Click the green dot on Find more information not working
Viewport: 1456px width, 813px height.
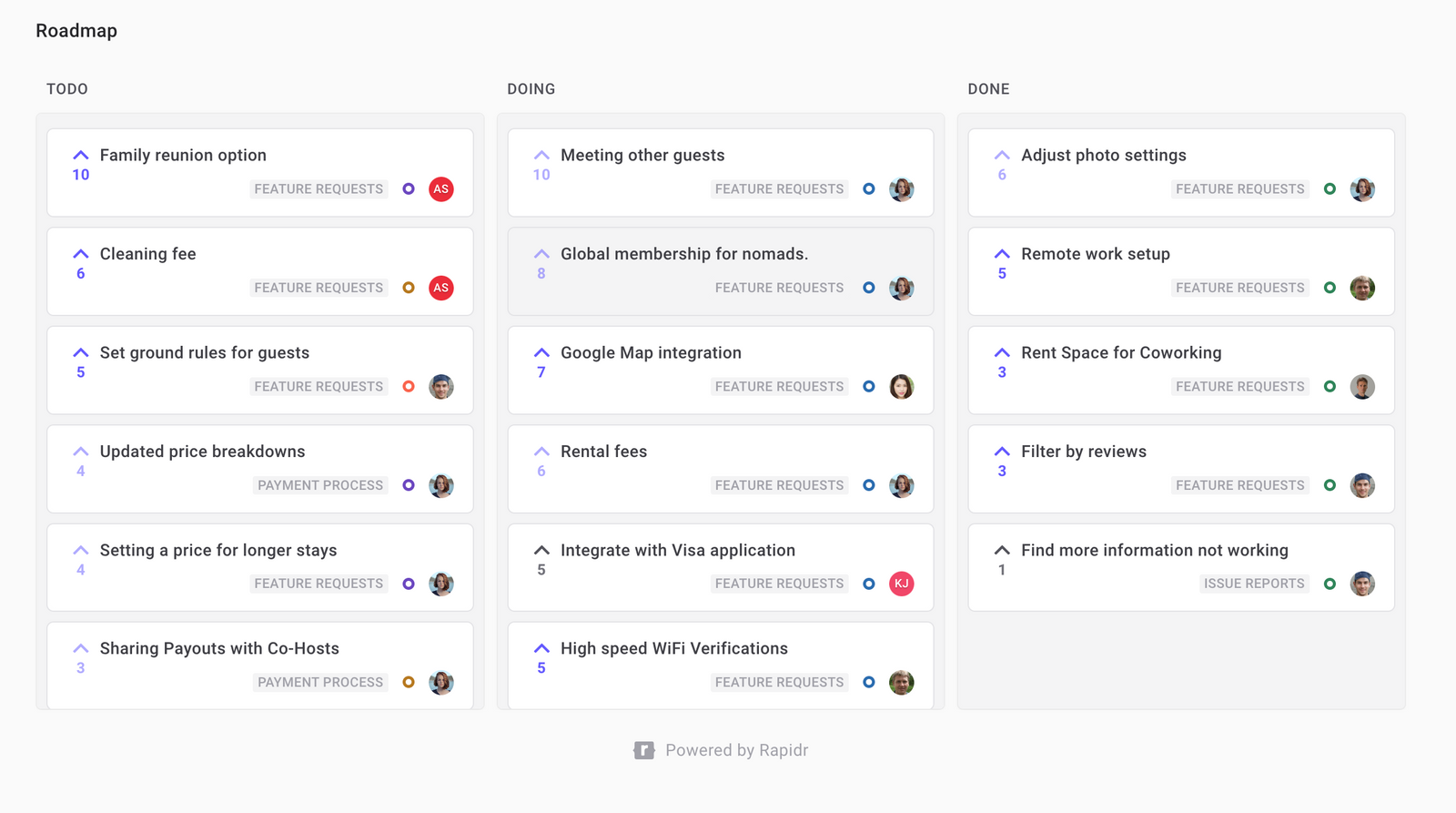(1329, 583)
